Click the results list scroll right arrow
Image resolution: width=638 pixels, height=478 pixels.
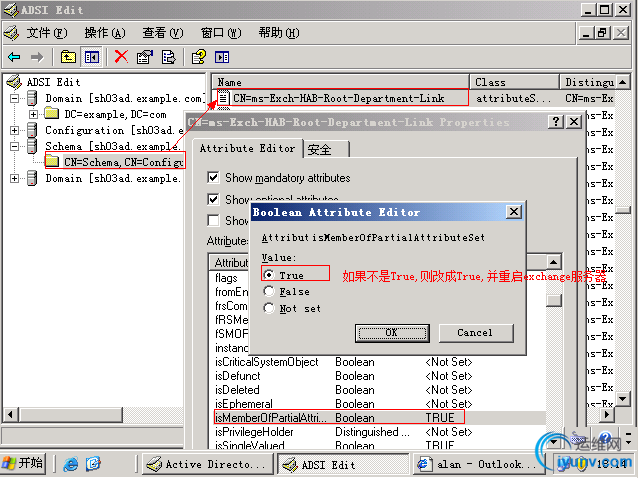point(607,415)
